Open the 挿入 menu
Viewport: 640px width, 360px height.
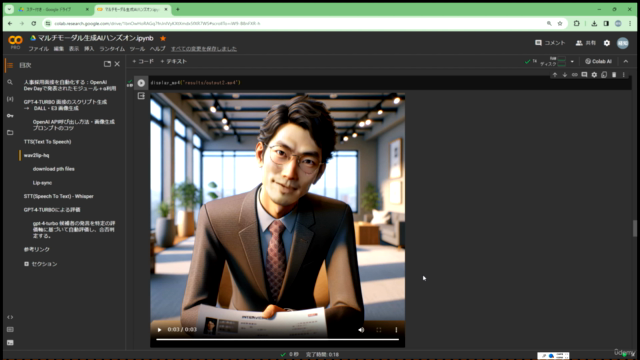[x=89, y=49]
